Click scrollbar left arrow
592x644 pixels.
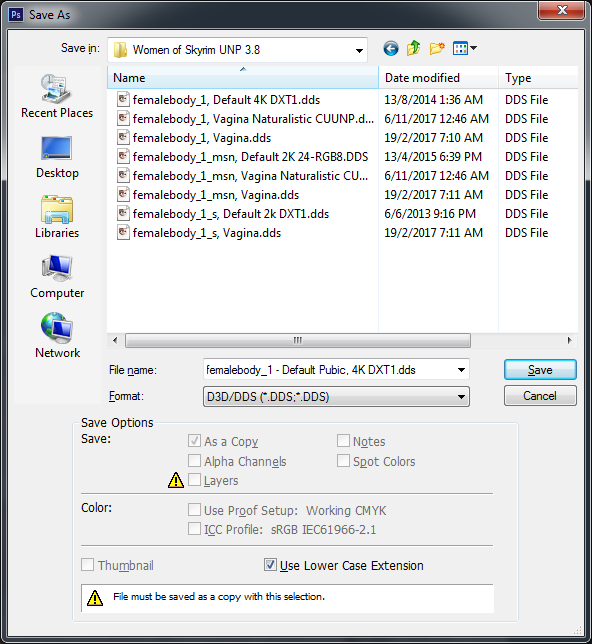[115, 340]
